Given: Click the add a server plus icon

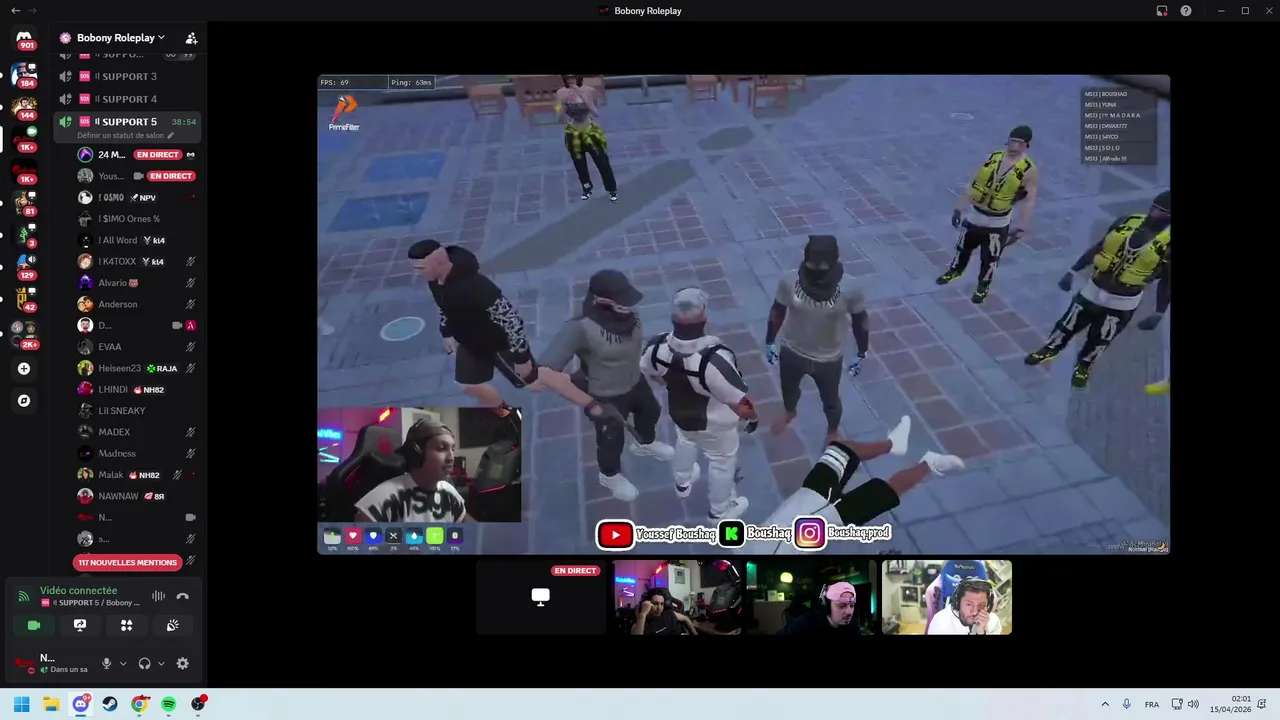Looking at the screenshot, I should tap(24, 369).
